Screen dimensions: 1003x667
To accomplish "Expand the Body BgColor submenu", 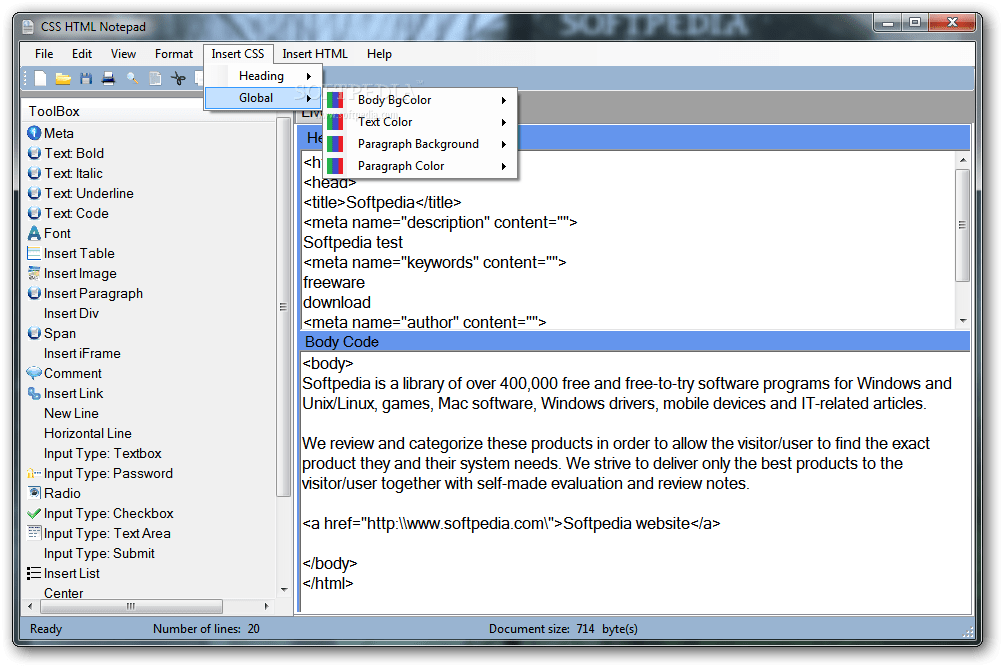I will click(x=420, y=100).
